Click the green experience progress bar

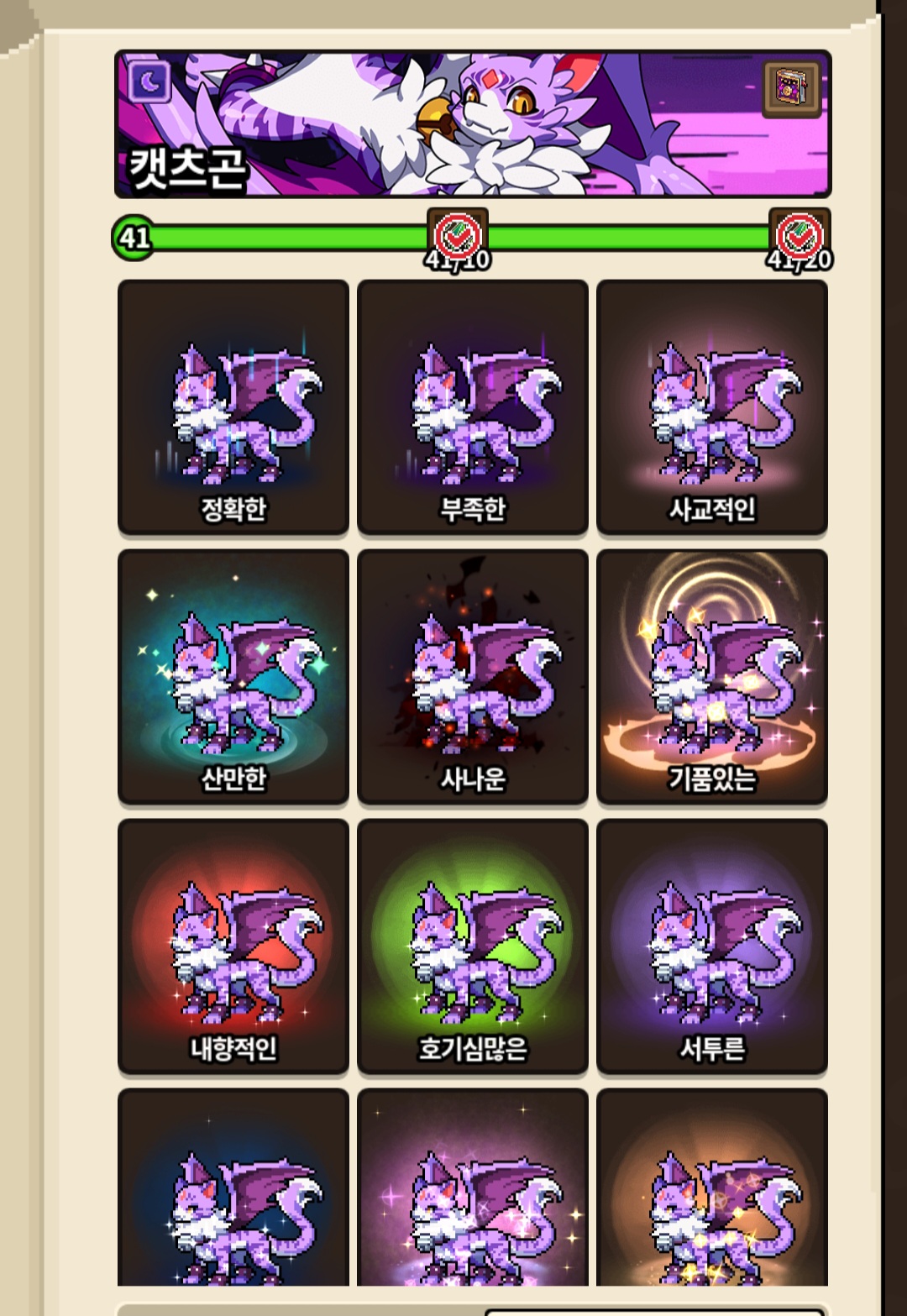click(470, 238)
